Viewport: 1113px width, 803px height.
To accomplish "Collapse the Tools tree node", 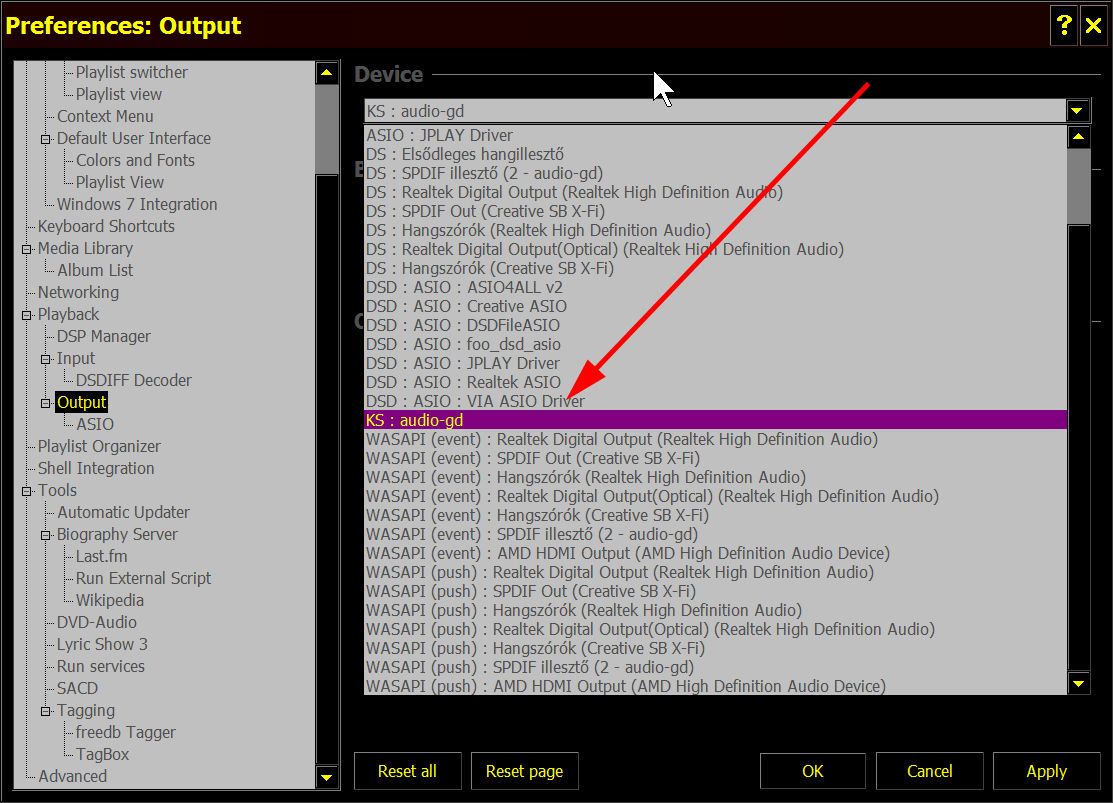I will click(x=26, y=491).
